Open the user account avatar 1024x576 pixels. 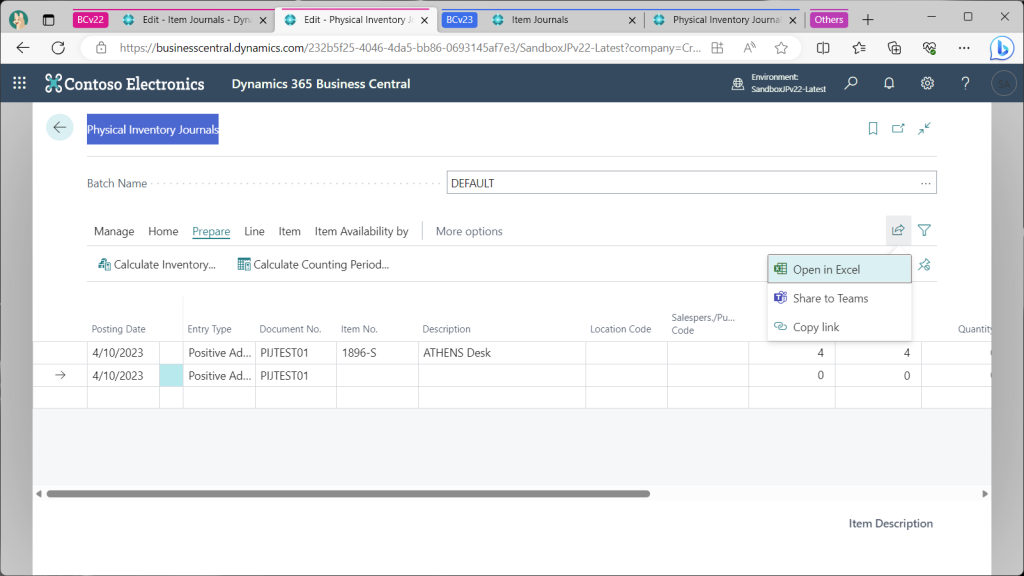pos(1004,84)
